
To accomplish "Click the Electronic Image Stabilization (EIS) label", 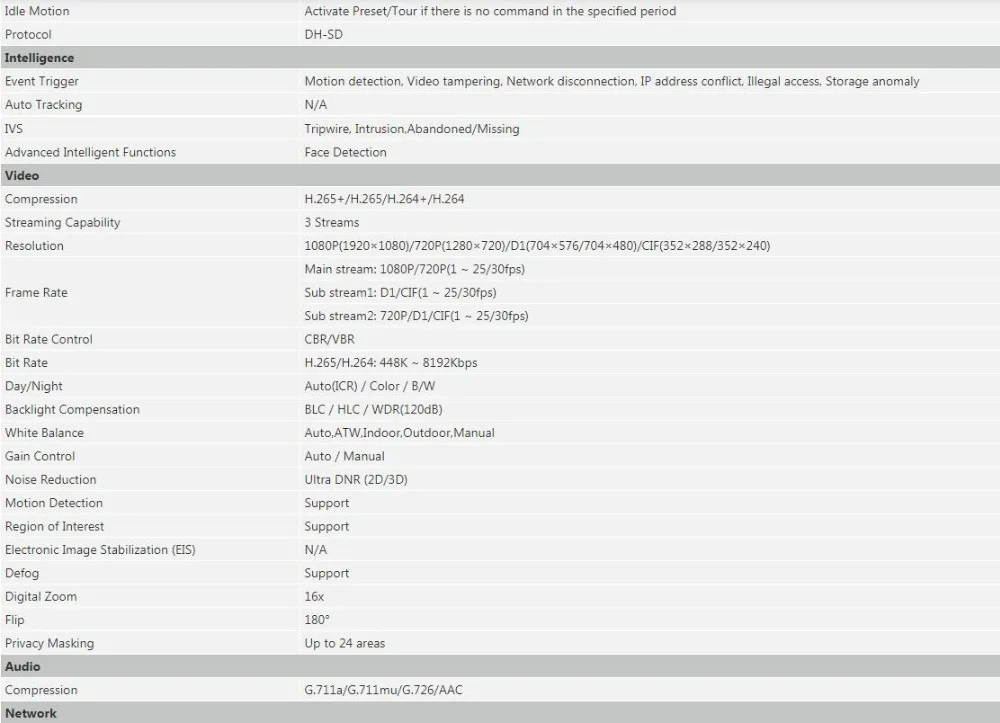I will point(100,550).
